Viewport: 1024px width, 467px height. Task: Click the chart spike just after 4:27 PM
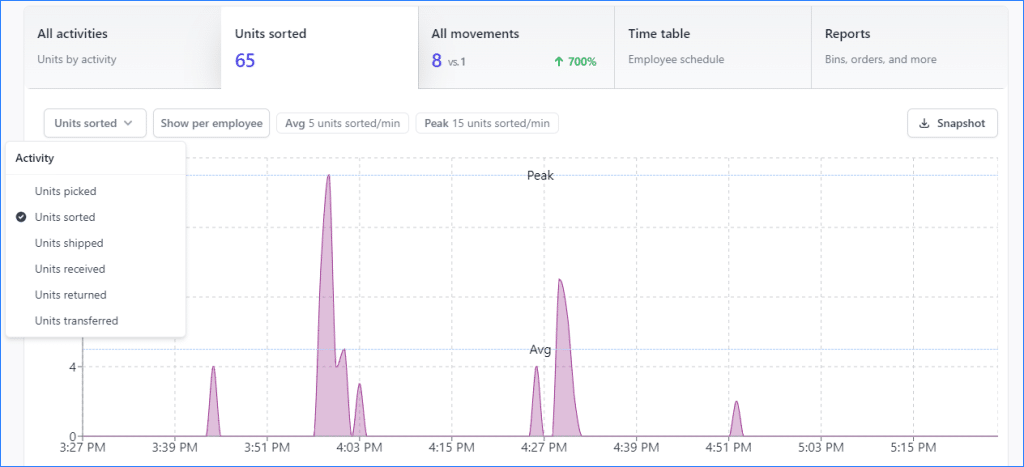coord(560,281)
